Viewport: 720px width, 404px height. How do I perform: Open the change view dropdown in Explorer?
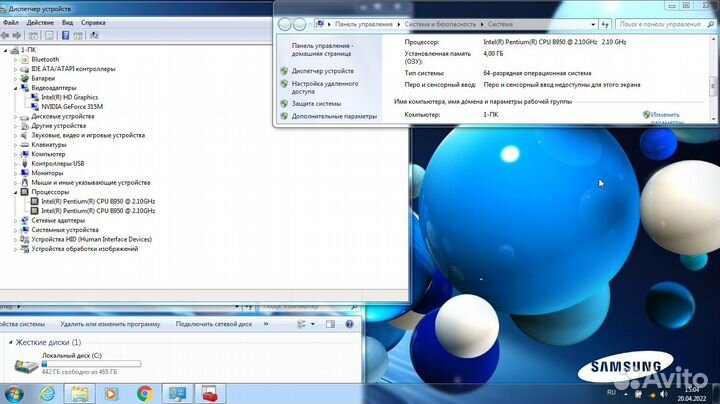pos(312,324)
